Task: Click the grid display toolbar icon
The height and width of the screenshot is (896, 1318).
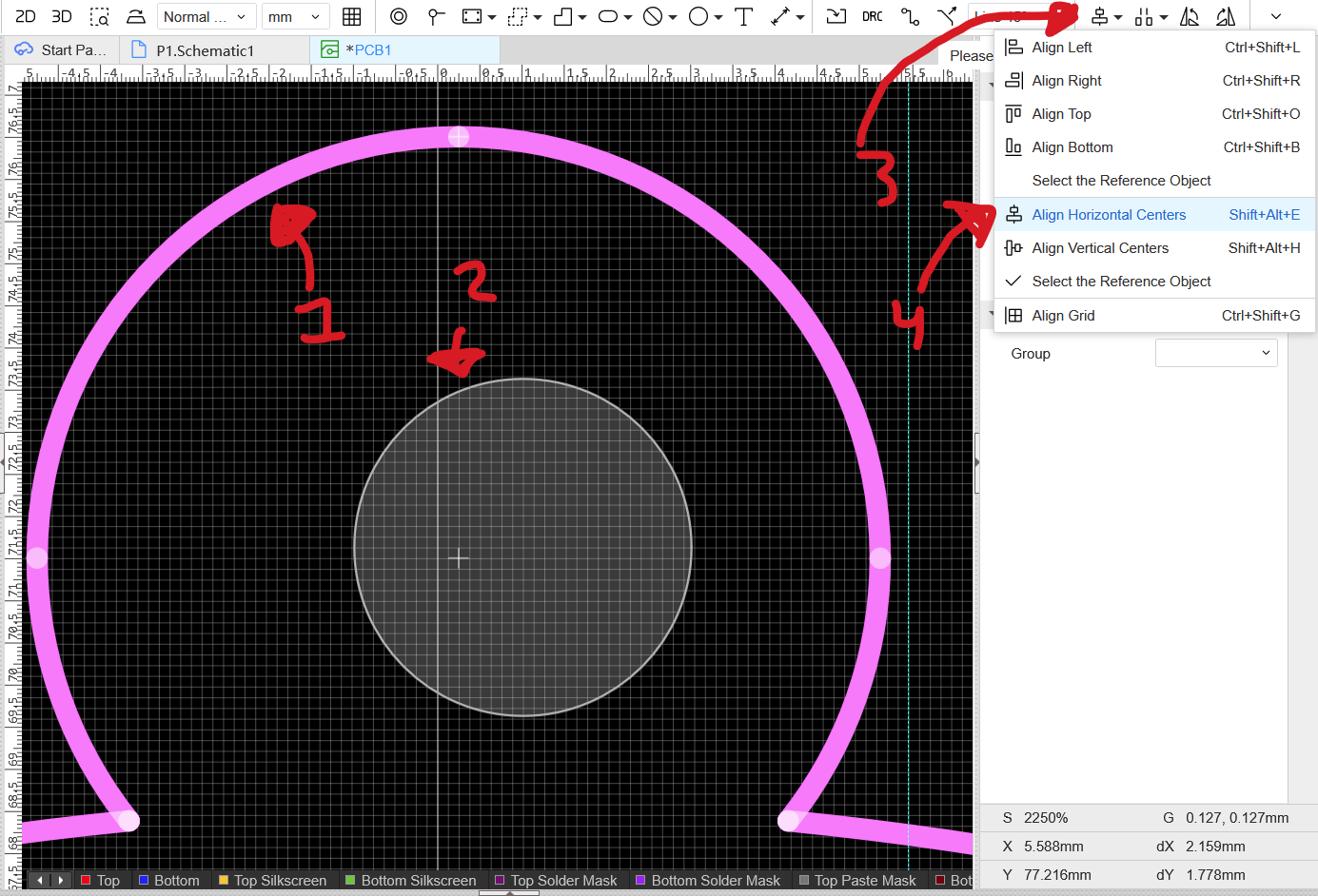Action: [x=351, y=16]
